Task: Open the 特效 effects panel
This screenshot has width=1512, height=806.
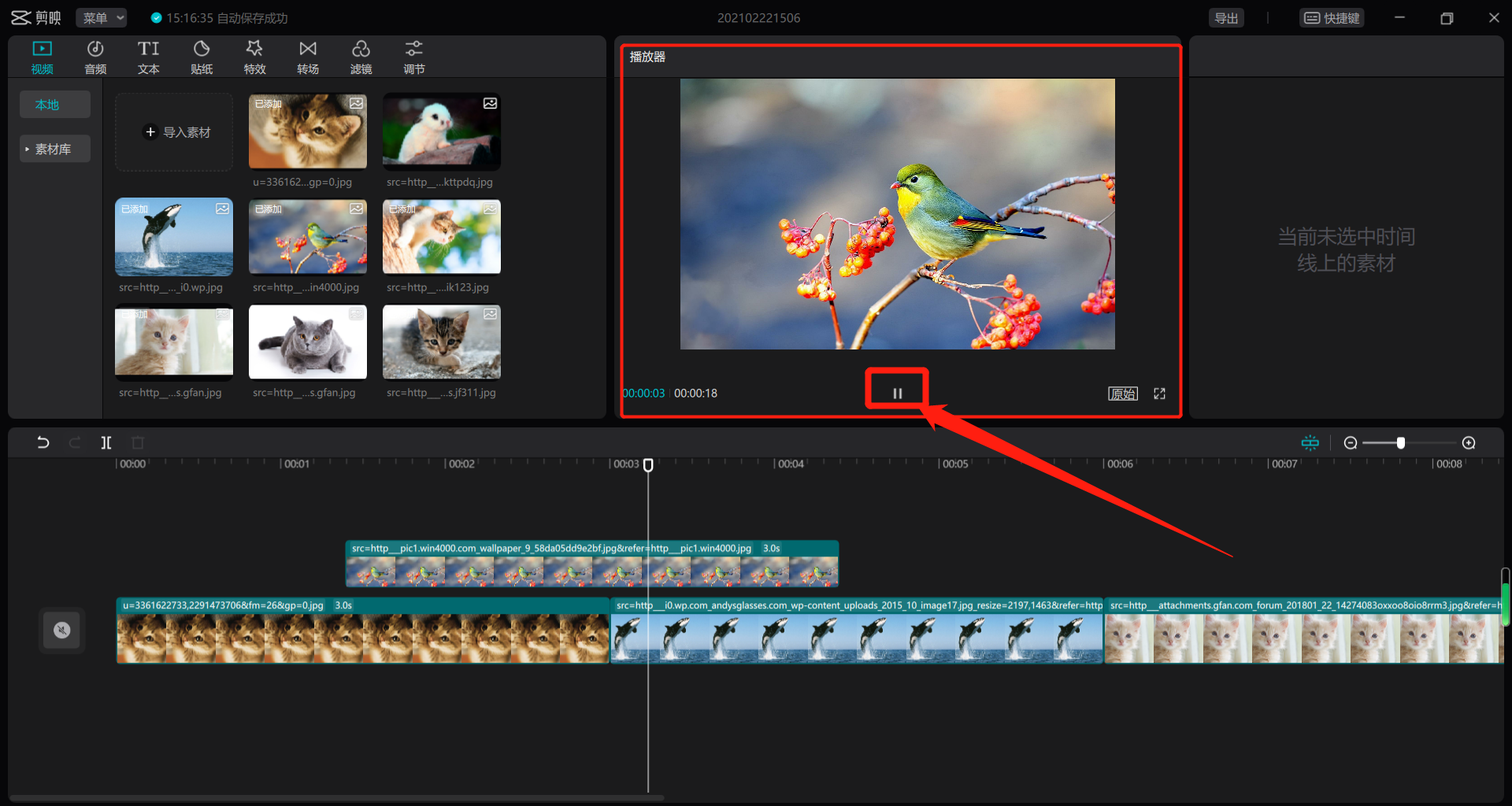Action: pos(254,57)
